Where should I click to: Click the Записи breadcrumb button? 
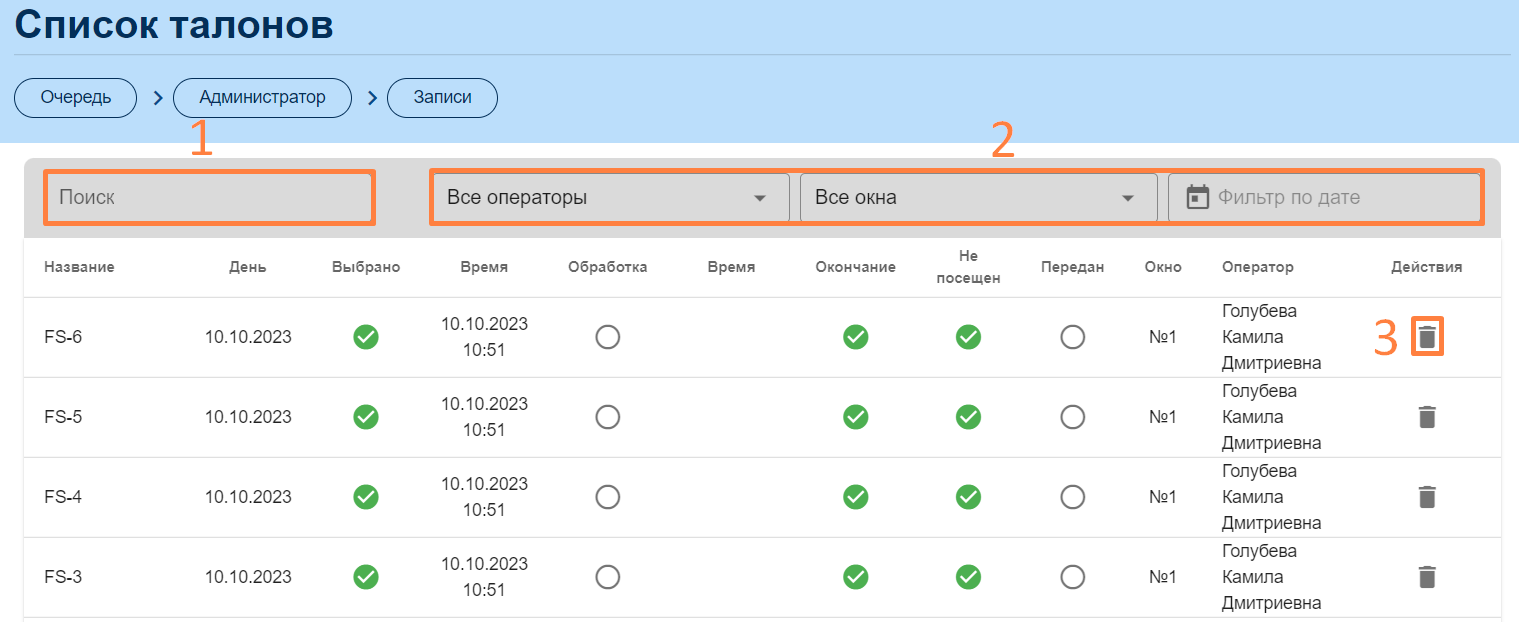(x=442, y=98)
